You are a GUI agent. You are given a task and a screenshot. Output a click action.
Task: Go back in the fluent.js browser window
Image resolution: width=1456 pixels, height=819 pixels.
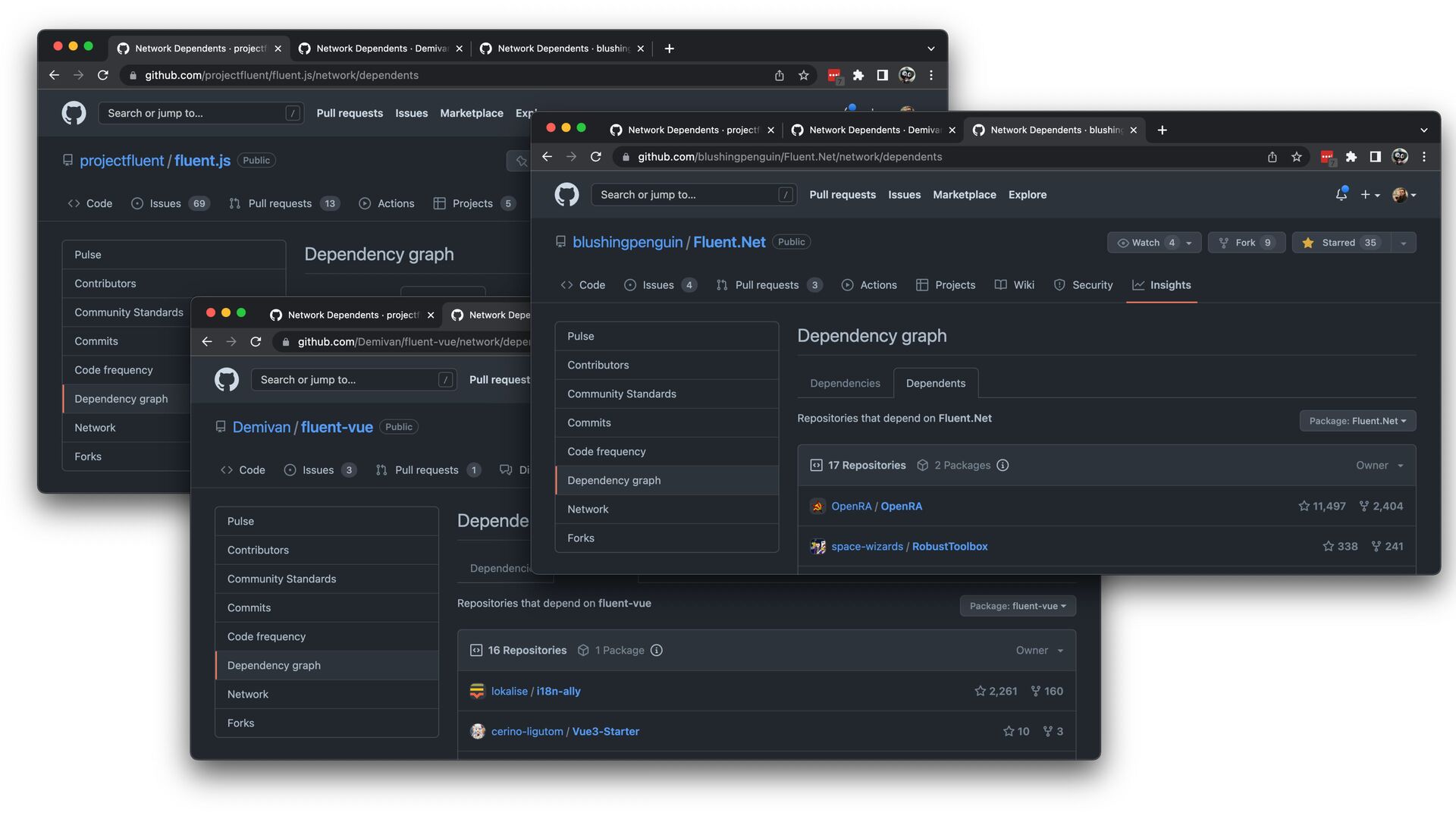[x=54, y=75]
